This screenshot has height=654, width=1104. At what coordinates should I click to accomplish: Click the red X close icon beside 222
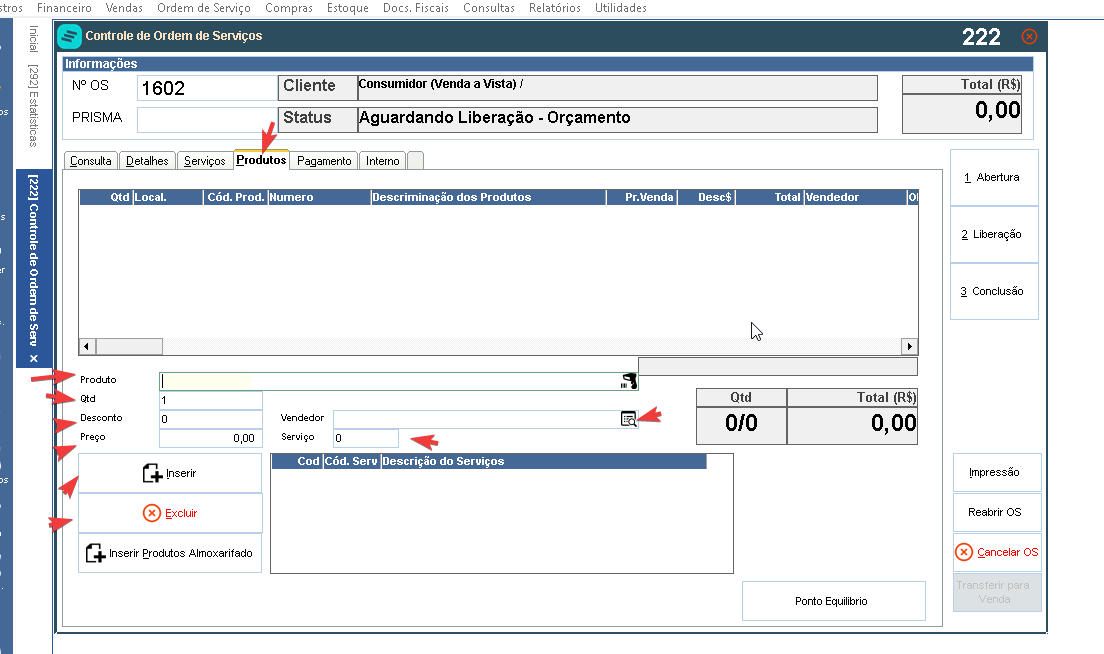click(1029, 37)
